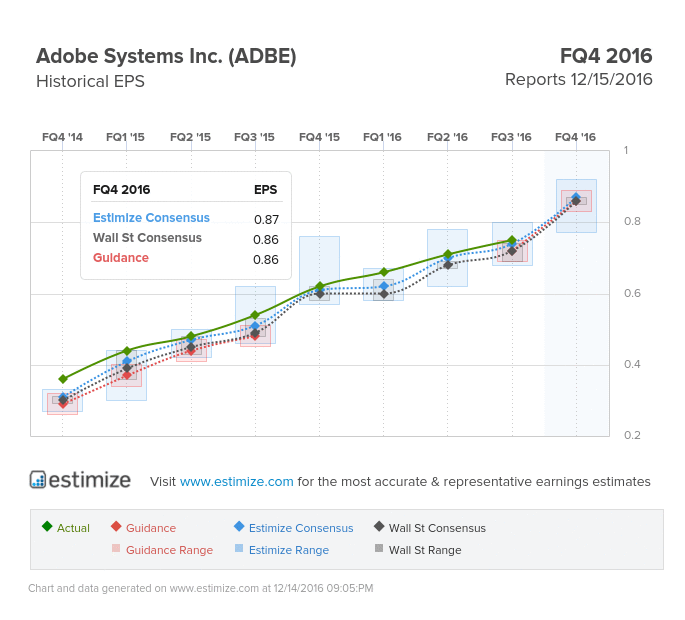Toggle the Wall St Consensus legend label
The image size is (685, 620).
437,528
